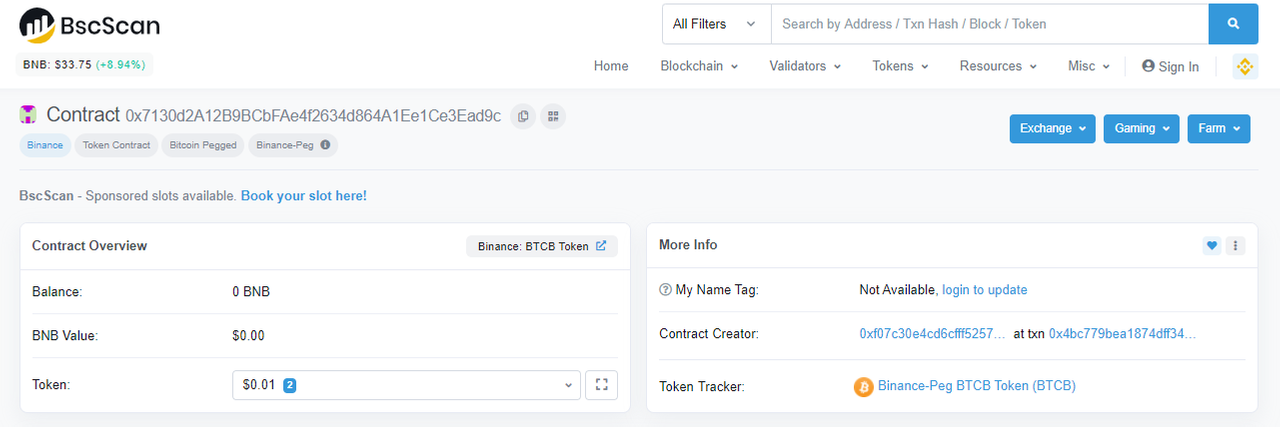Image resolution: width=1280 pixels, height=427 pixels.
Task: Click the BNB Value $0.00 text
Action: coord(248,336)
